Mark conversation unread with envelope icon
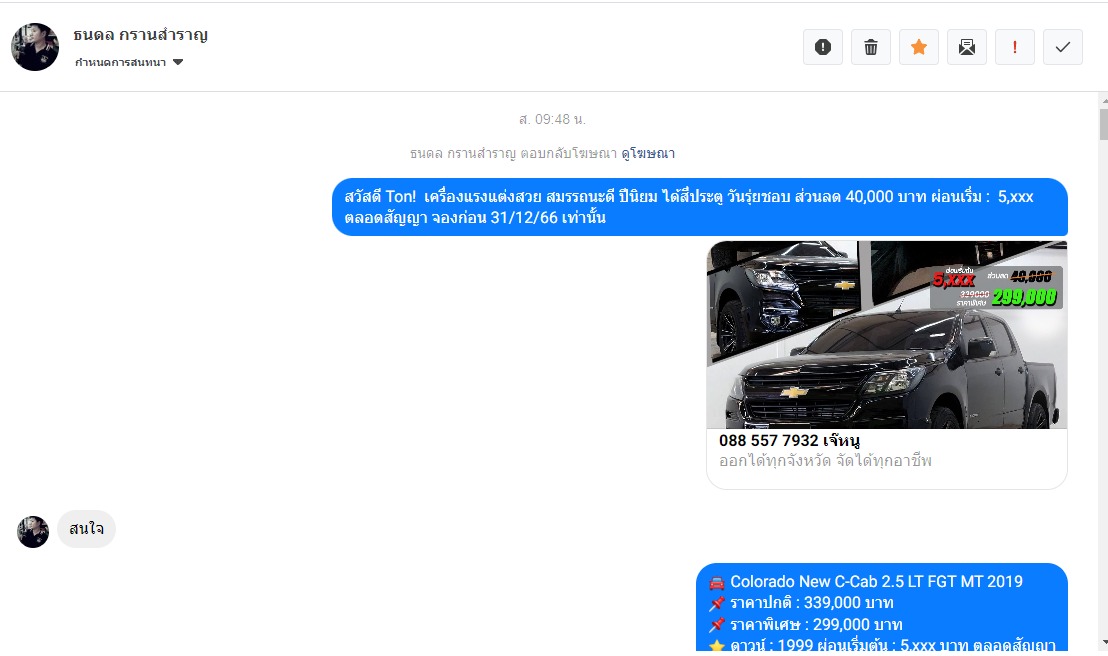This screenshot has width=1108, height=656. tap(967, 47)
